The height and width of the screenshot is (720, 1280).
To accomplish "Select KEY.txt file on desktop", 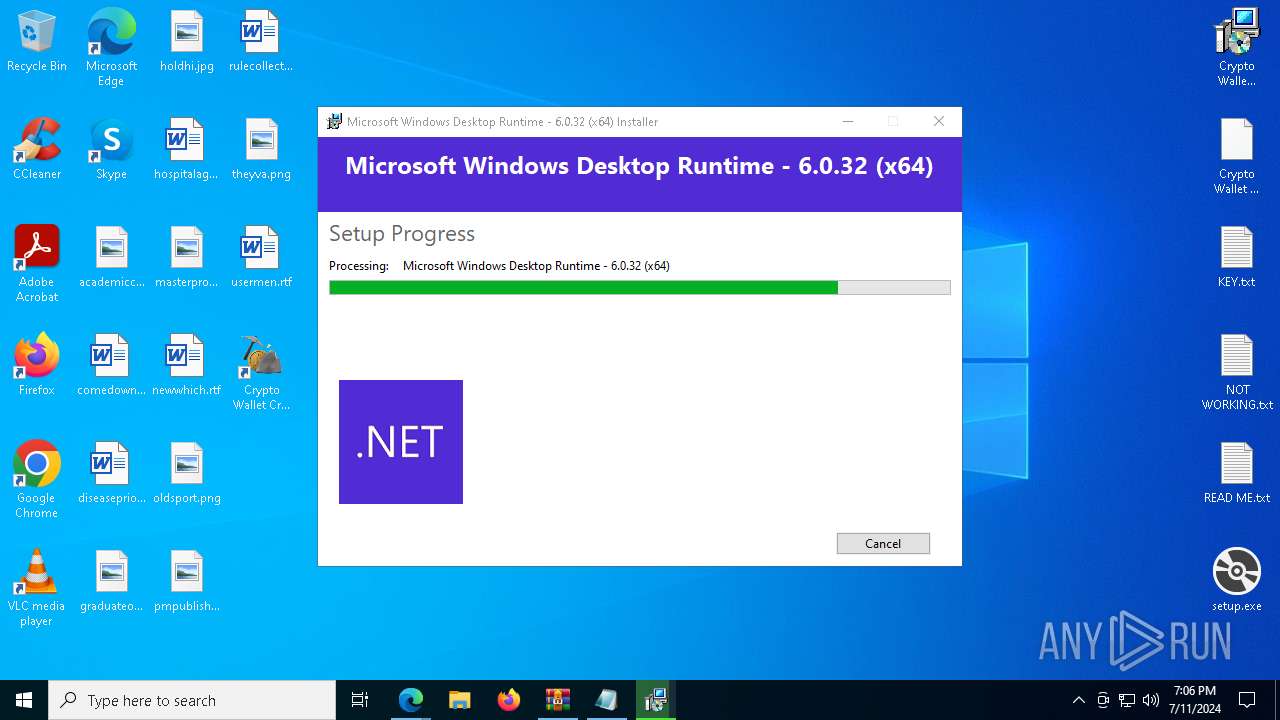I will pyautogui.click(x=1237, y=258).
